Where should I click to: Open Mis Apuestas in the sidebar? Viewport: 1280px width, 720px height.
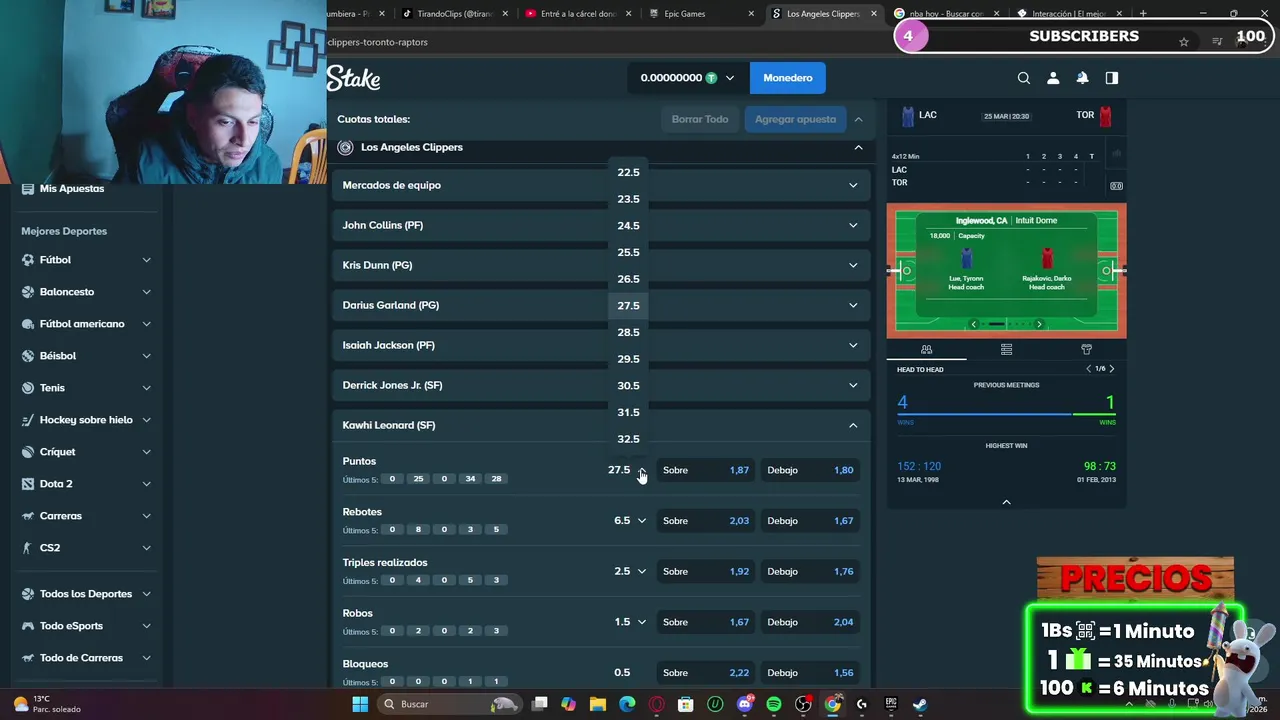click(72, 188)
